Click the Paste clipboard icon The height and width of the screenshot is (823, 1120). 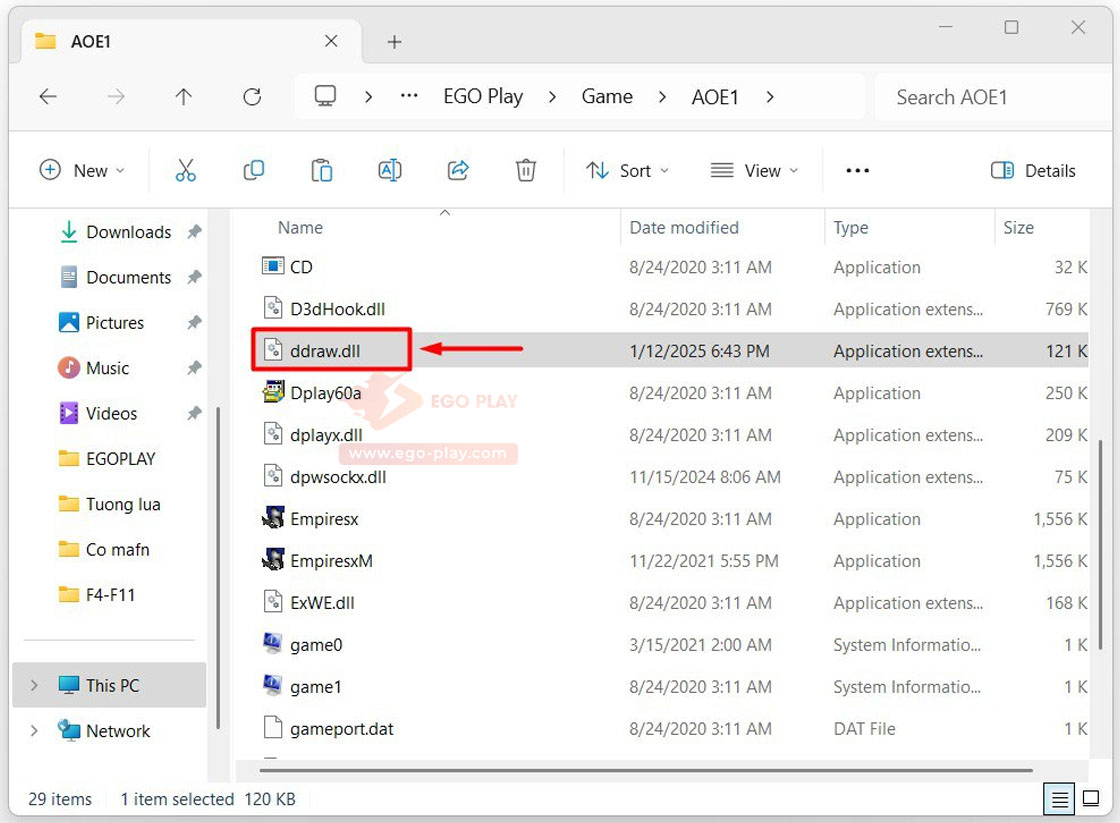coord(322,171)
